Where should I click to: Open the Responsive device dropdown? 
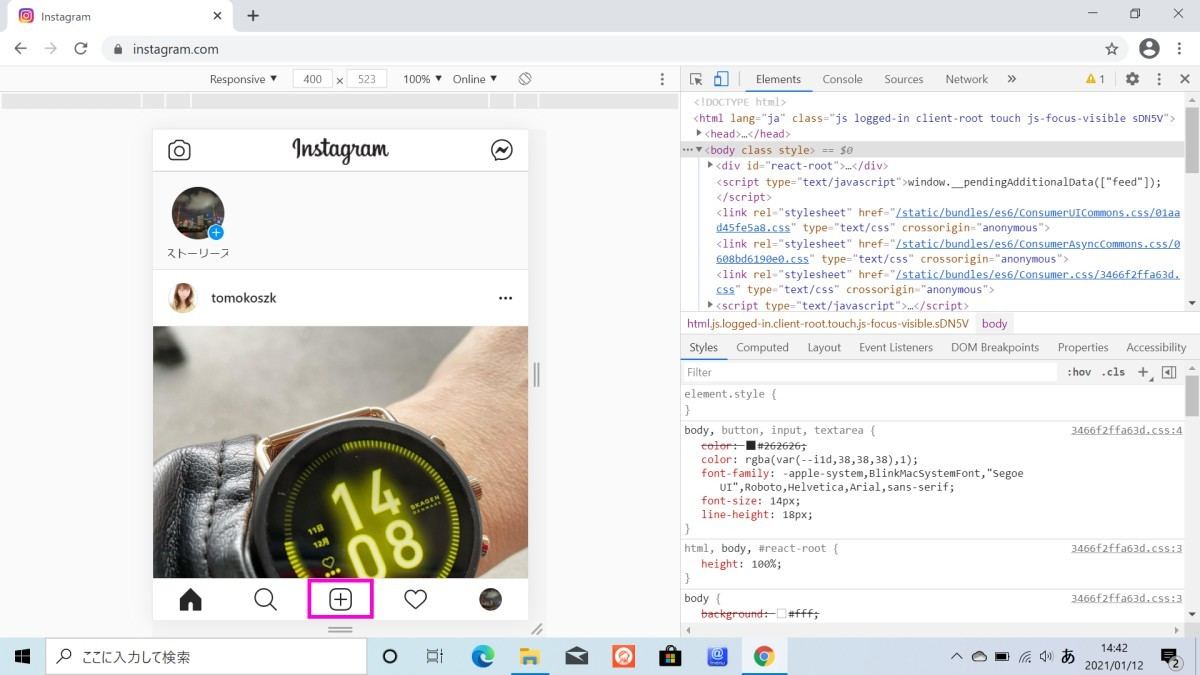[244, 79]
